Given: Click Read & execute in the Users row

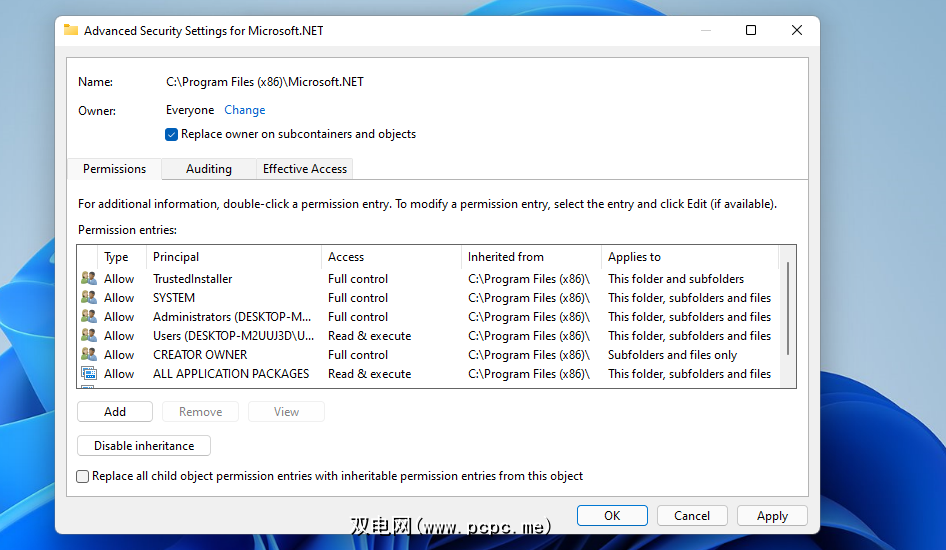Looking at the screenshot, I should point(370,336).
